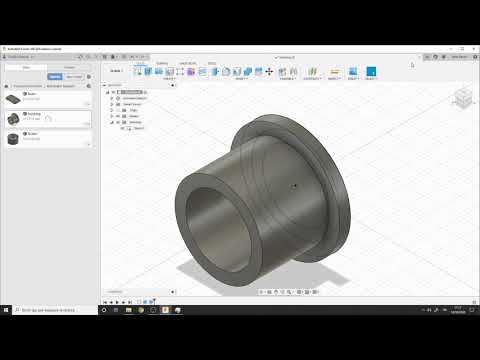Open the ASSEMBLE panel dropdown
The image size is (480, 360).
pyautogui.click(x=287, y=79)
